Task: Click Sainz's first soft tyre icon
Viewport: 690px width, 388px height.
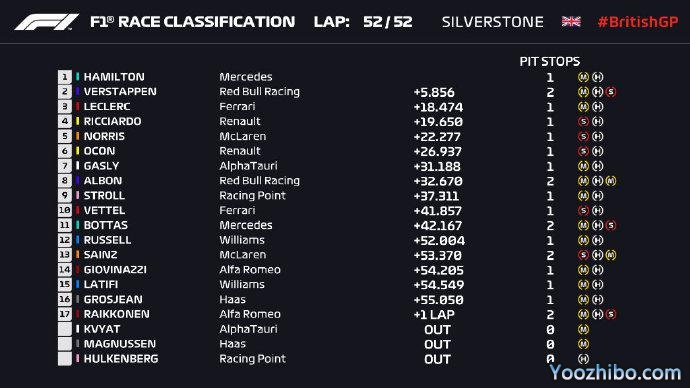Action: 583,255
